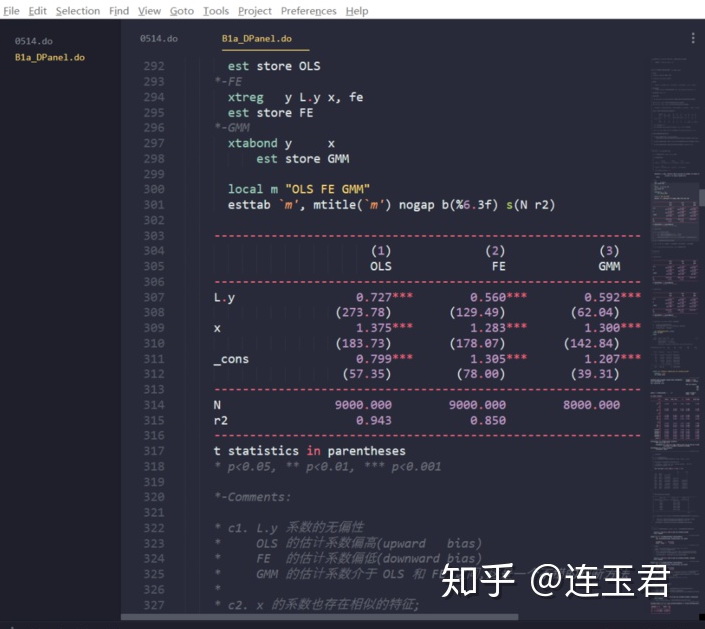Click the minimap code overview
This screenshot has width=705, height=629.
pyautogui.click(x=674, y=333)
